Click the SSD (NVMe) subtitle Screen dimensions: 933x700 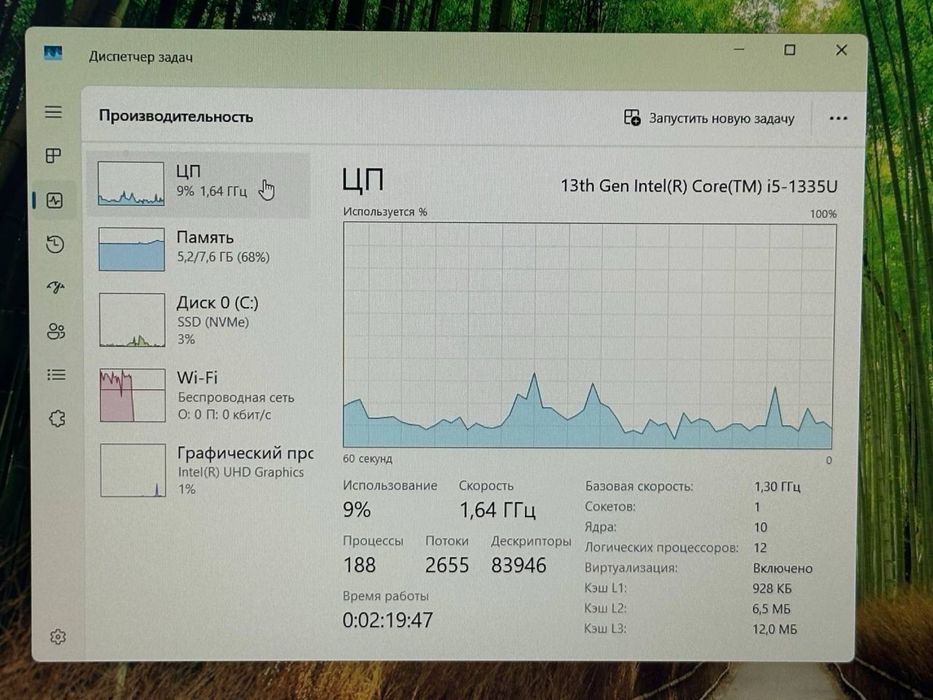[213, 322]
